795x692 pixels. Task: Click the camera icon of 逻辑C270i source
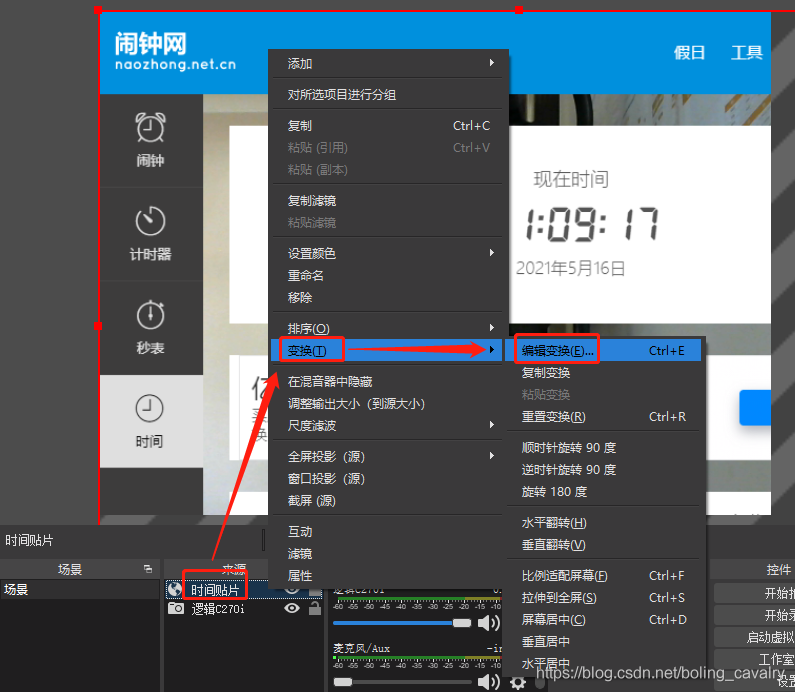176,608
